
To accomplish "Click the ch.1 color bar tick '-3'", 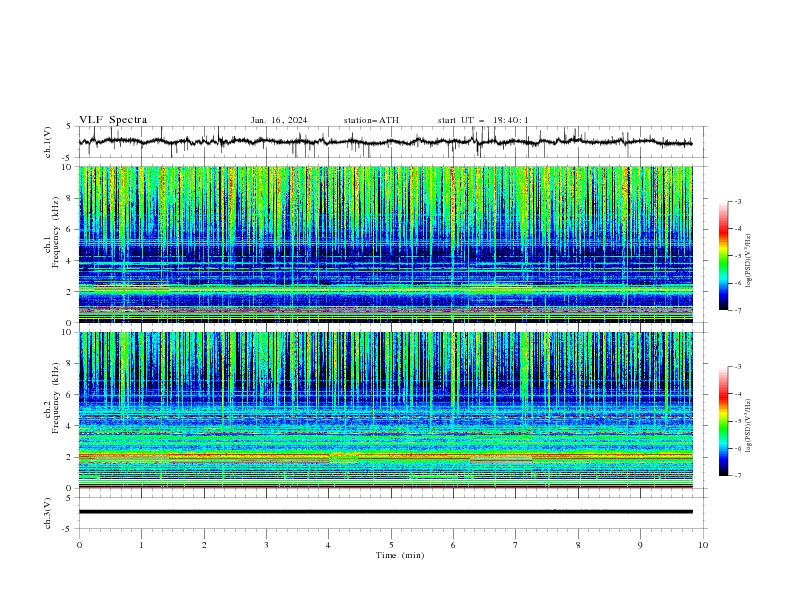I will [738, 201].
